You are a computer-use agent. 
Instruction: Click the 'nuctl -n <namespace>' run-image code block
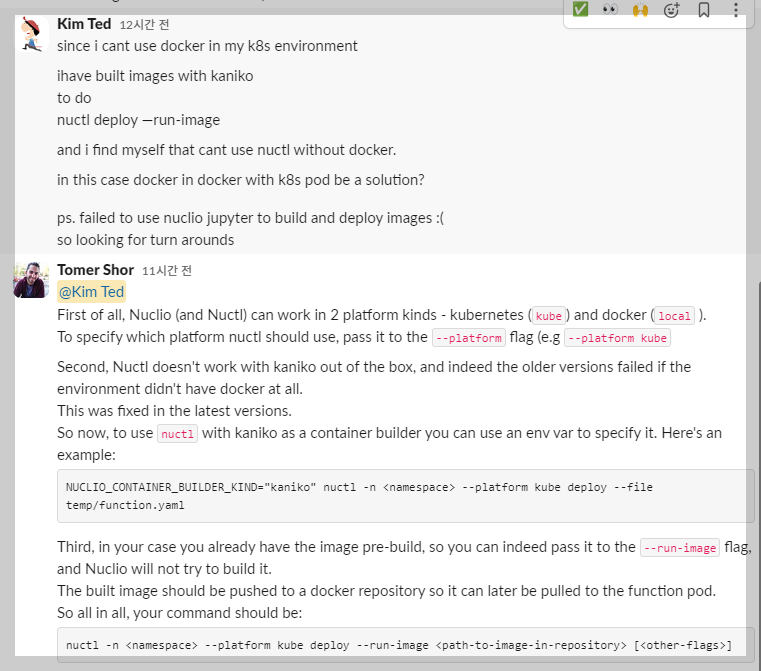[x=405, y=645]
